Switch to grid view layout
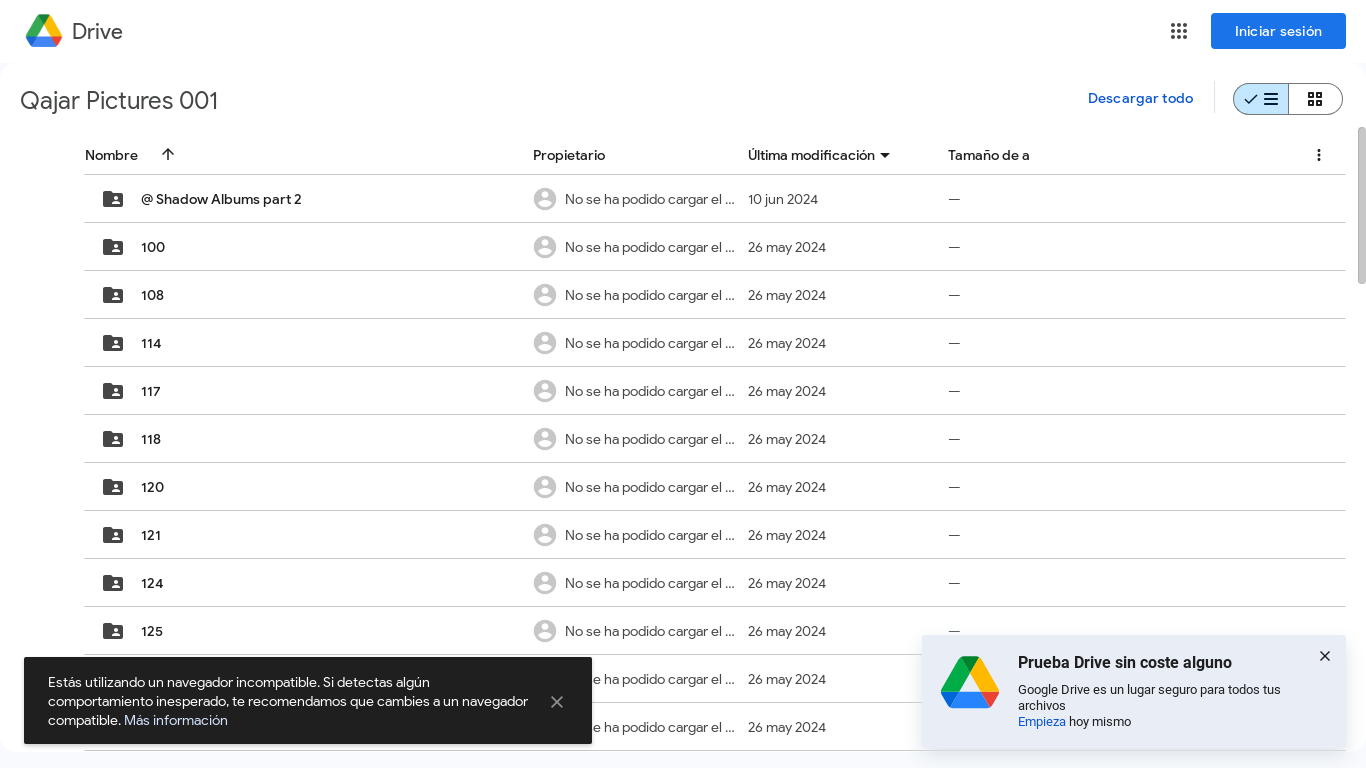This screenshot has height=768, width=1366. [1315, 99]
